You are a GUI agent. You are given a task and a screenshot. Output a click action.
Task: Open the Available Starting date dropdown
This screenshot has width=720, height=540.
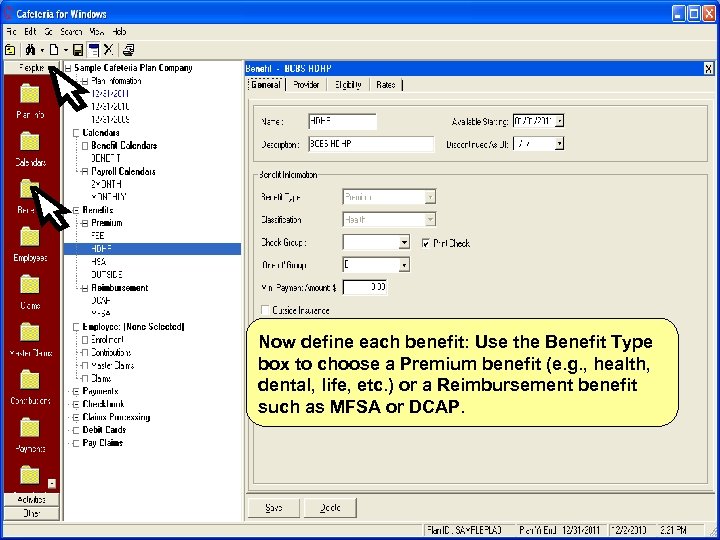point(559,121)
